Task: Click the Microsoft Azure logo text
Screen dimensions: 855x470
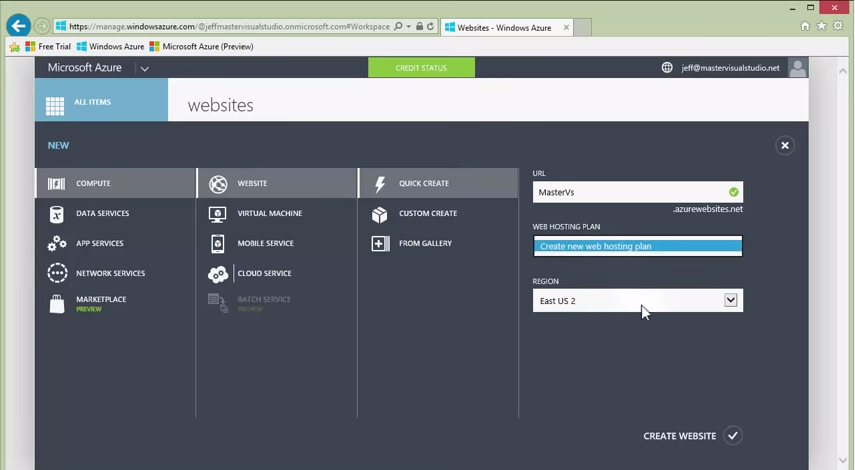Action: tap(85, 68)
